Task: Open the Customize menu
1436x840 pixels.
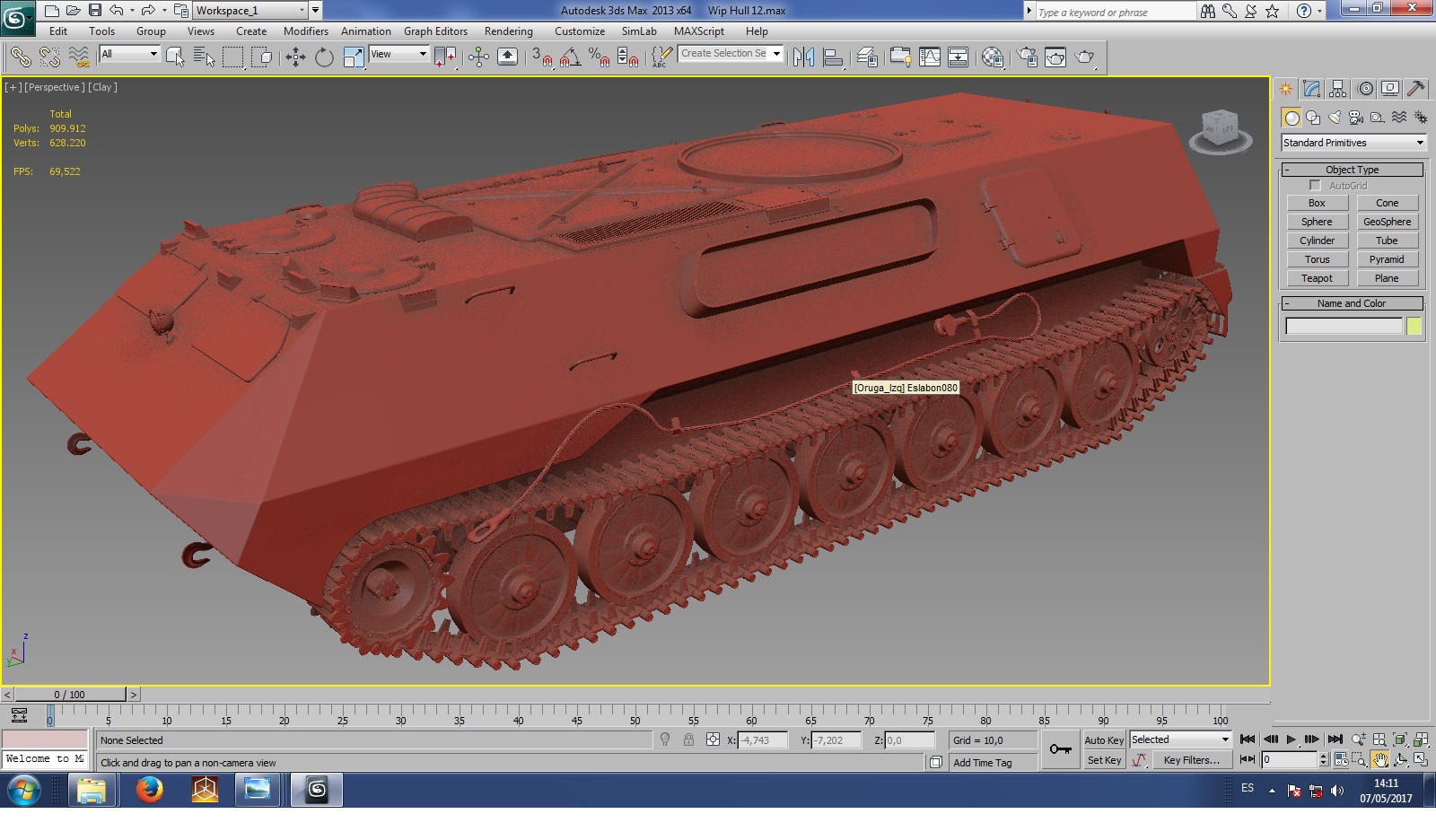Action: [x=580, y=31]
